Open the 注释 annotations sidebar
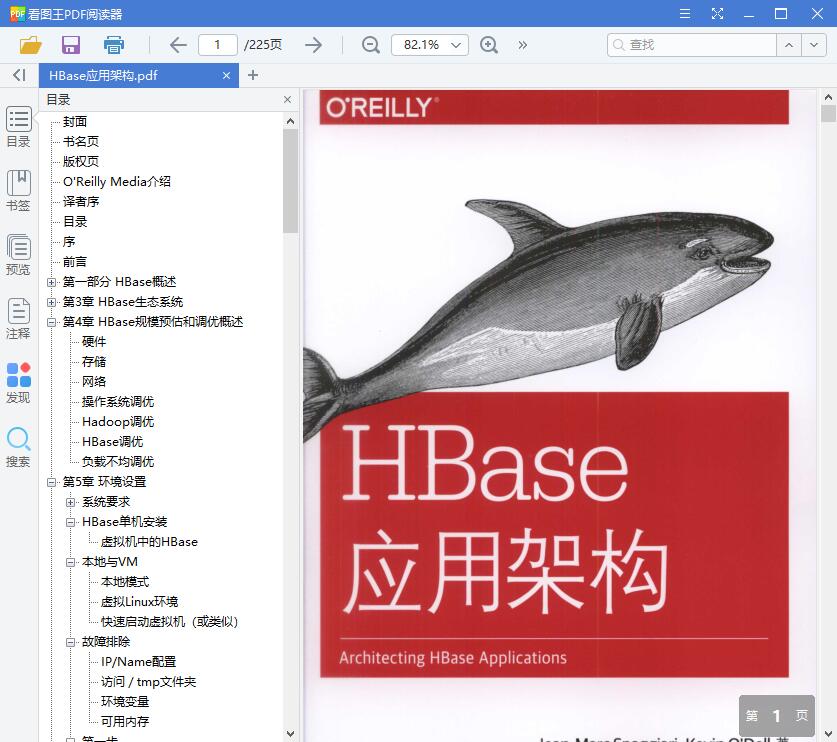 tap(19, 319)
